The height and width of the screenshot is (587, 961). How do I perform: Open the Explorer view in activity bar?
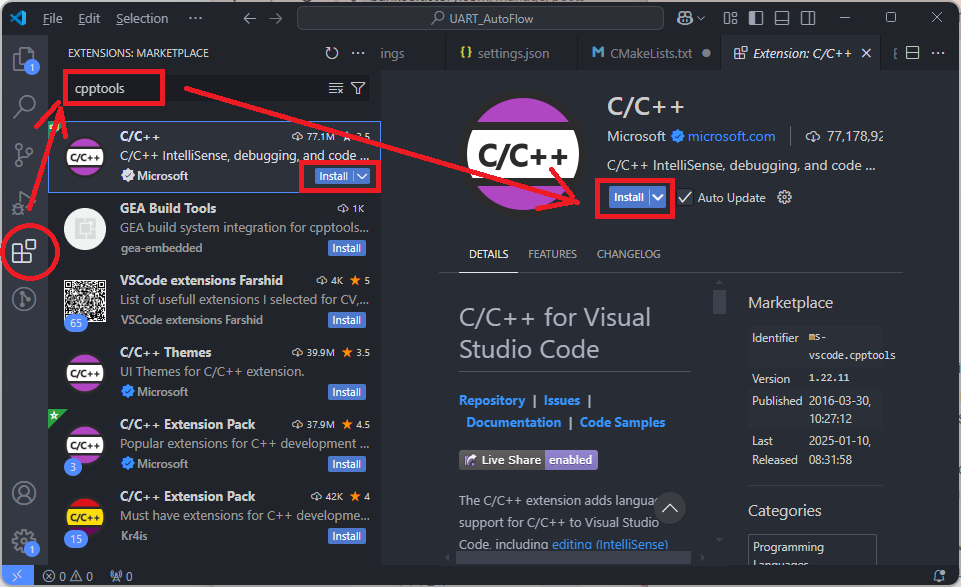[25, 59]
